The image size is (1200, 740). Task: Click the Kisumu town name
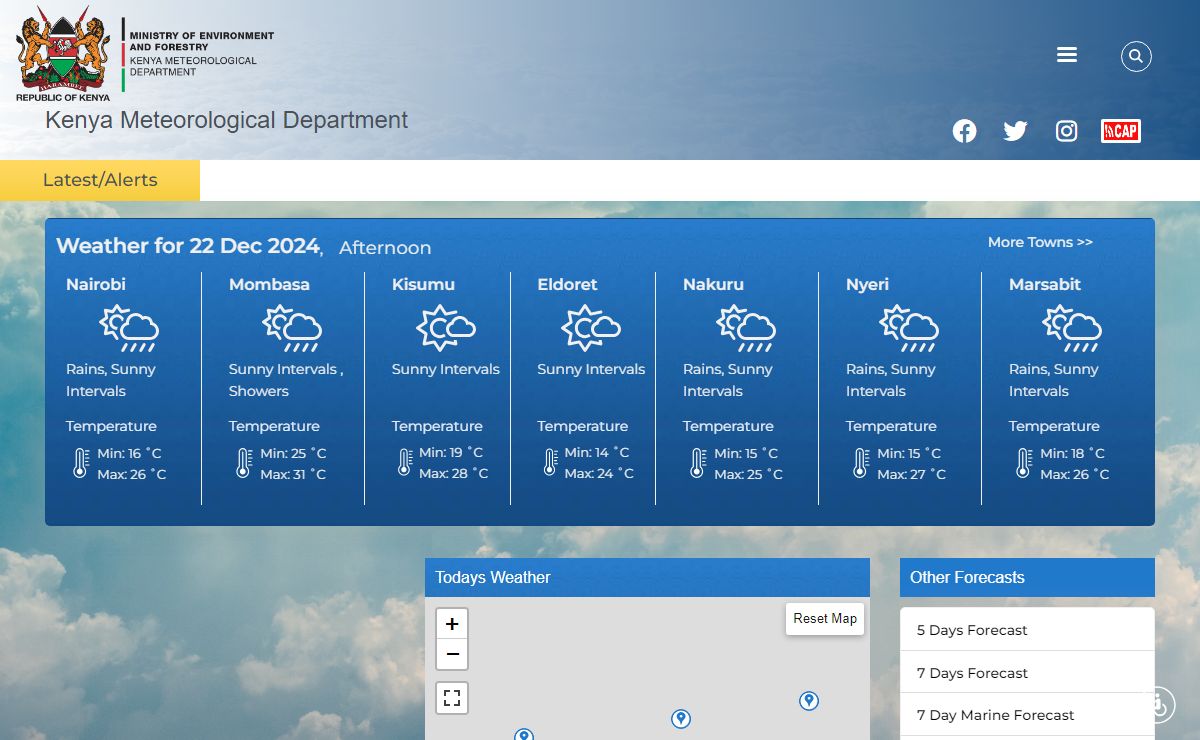pyautogui.click(x=423, y=284)
